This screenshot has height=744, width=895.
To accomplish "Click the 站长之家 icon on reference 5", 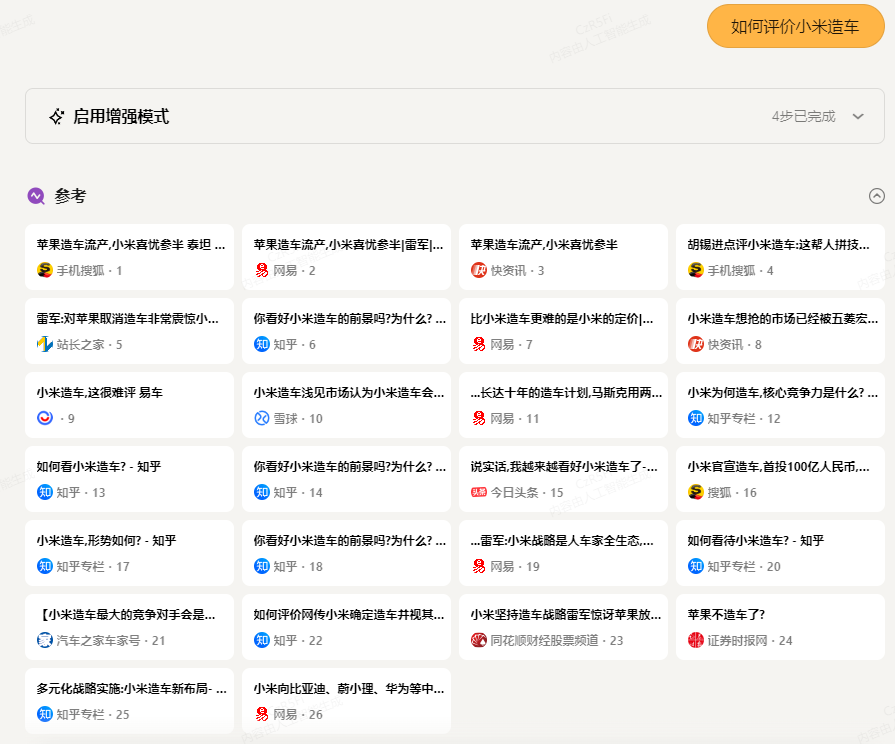I will tap(45, 344).
